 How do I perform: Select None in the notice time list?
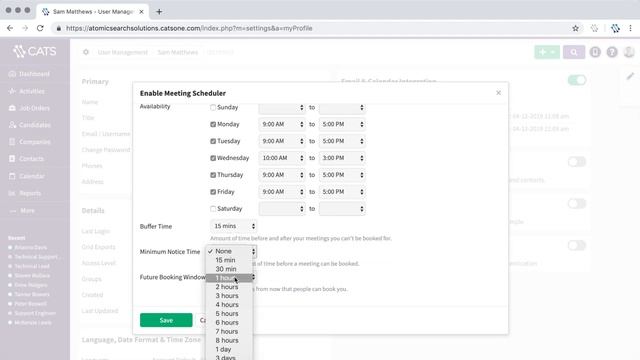[229, 251]
